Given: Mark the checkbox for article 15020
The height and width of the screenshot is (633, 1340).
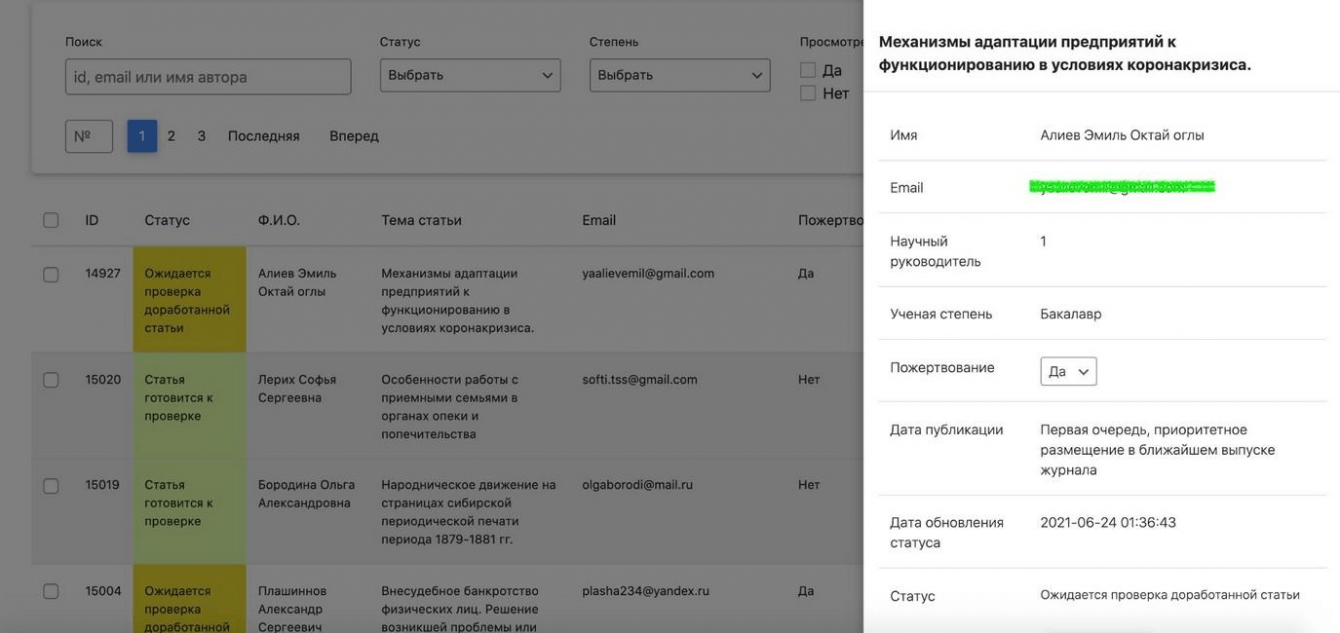Looking at the screenshot, I should click(51, 380).
